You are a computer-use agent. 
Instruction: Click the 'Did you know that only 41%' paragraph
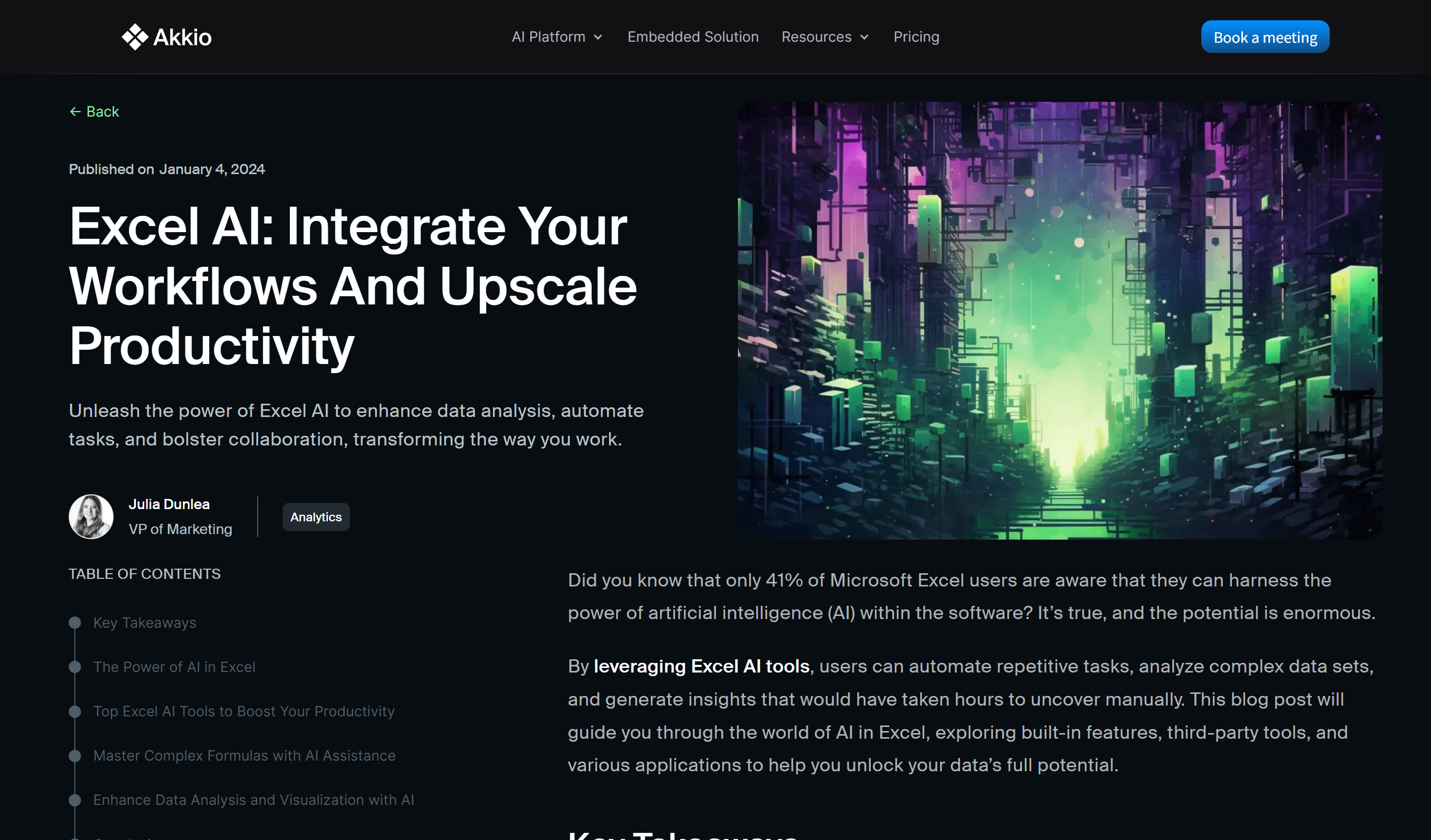click(972, 596)
